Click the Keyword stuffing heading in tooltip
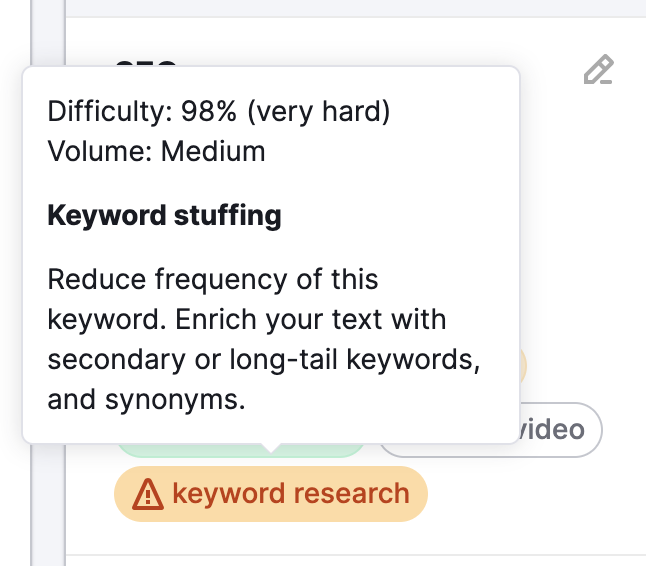The width and height of the screenshot is (646, 566). pyautogui.click(x=165, y=215)
